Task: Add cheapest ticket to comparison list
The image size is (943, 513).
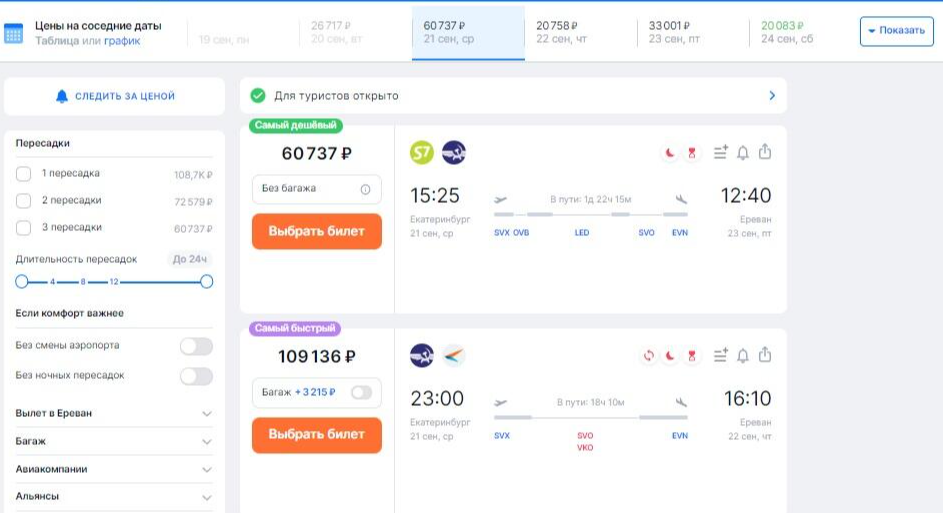Action: coord(720,152)
